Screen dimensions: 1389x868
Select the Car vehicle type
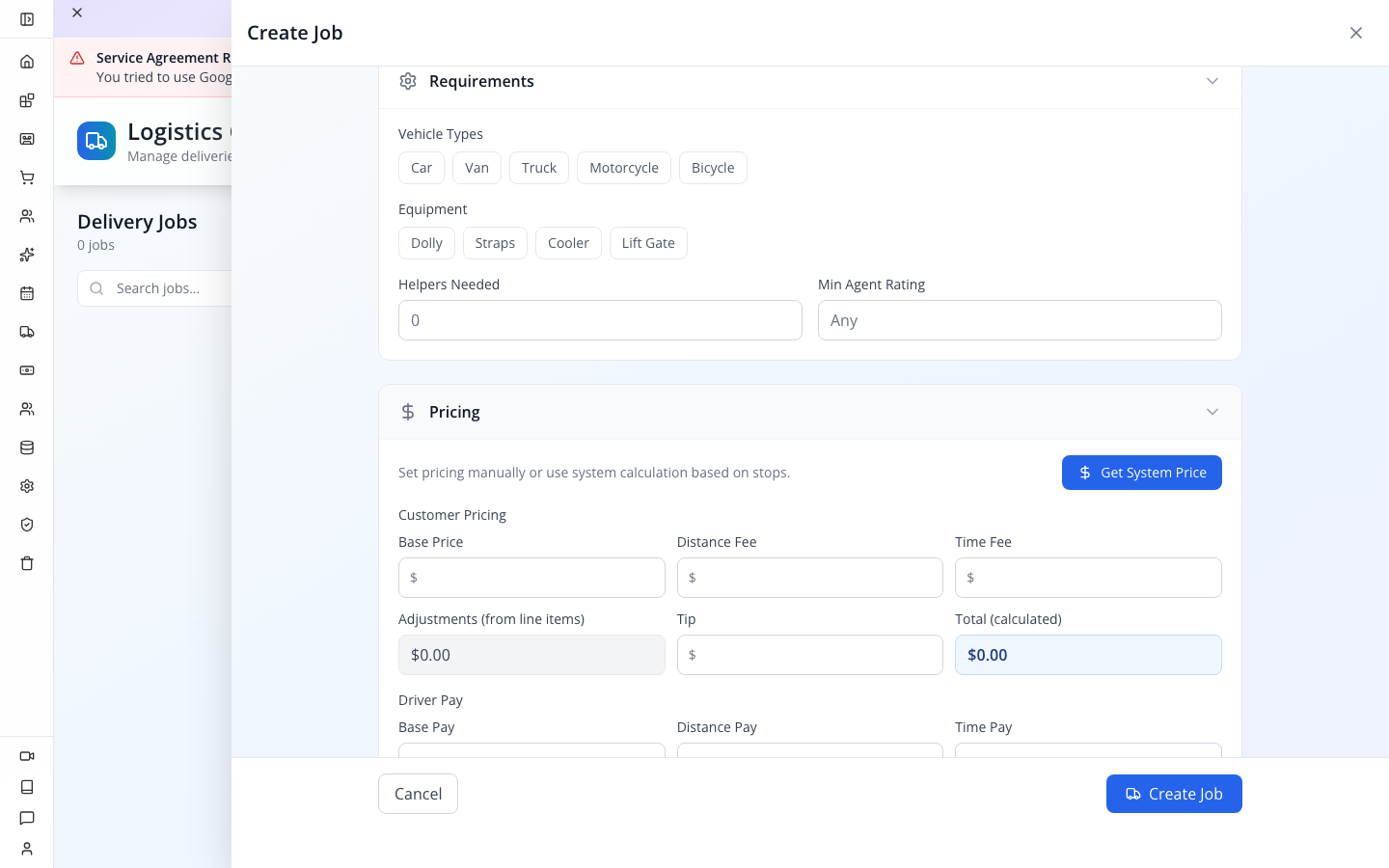click(422, 168)
